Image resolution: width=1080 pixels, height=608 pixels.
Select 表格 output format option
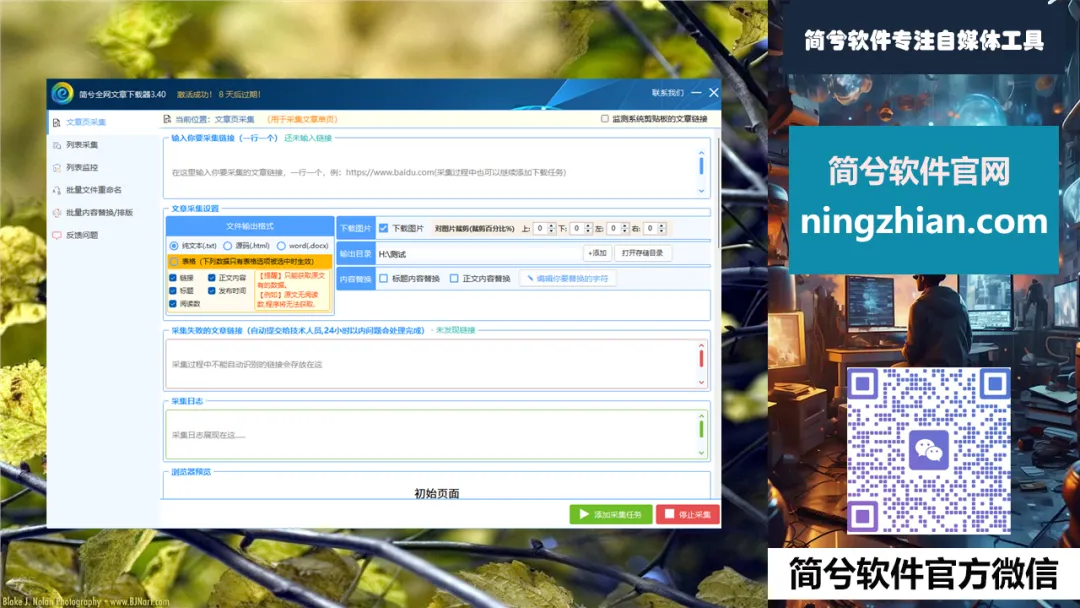click(174, 262)
